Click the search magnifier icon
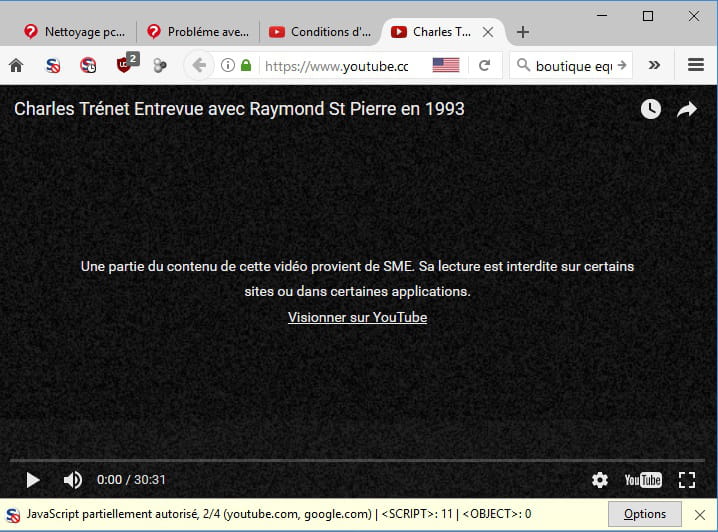This screenshot has width=718, height=532. coord(523,65)
